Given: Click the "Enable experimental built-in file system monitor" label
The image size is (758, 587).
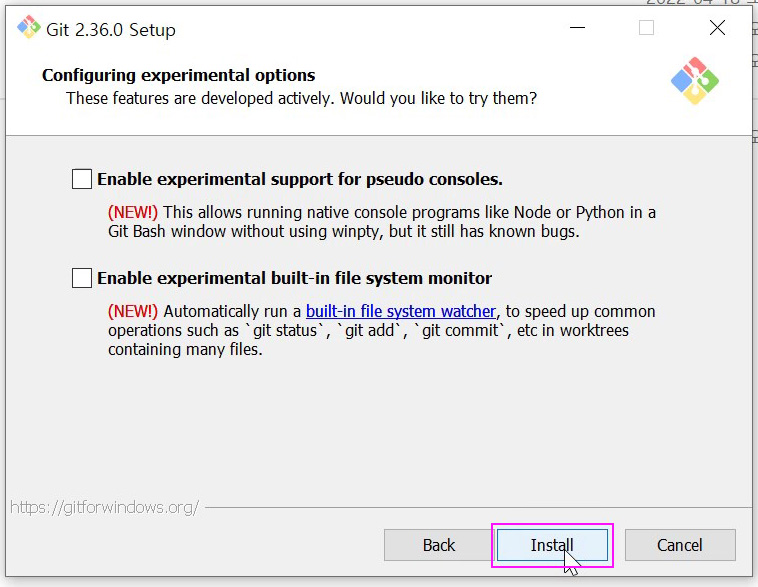Looking at the screenshot, I should [294, 278].
